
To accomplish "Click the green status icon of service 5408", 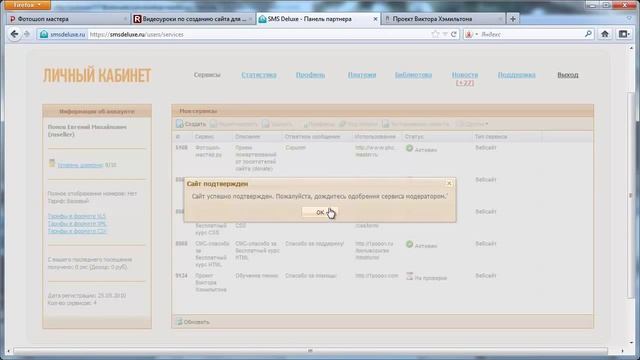I will click(x=409, y=149).
